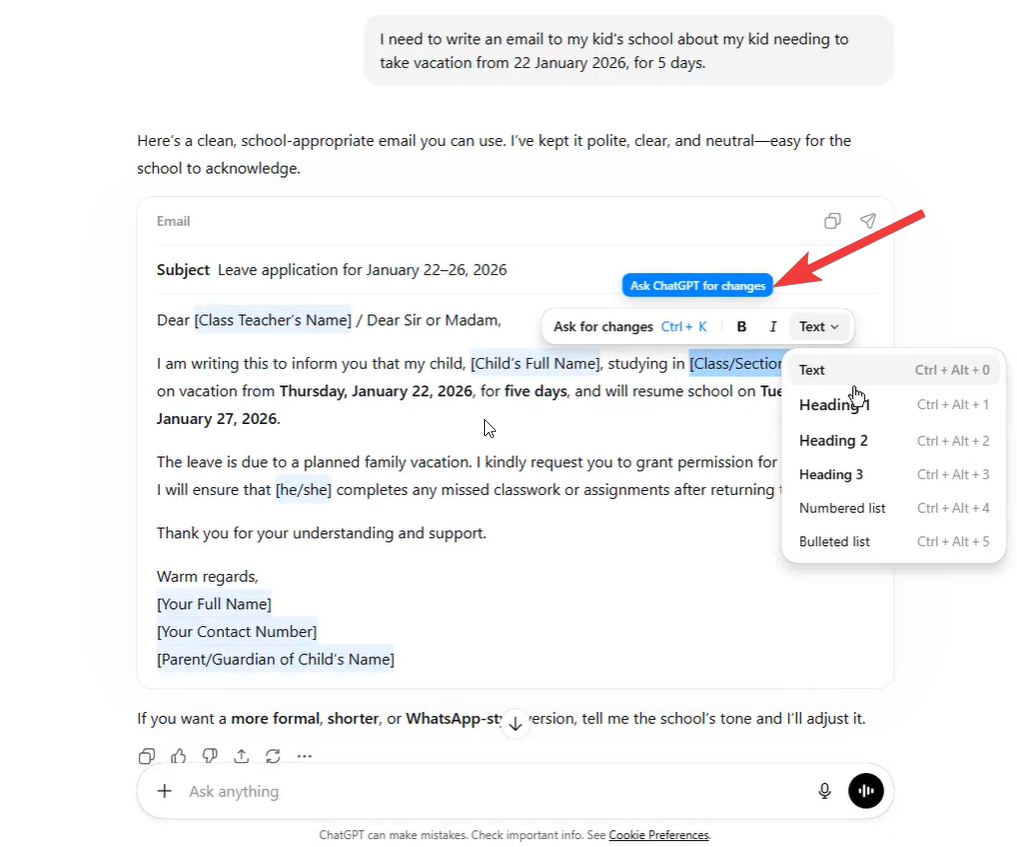Choose Heading 1 from style menu
Image resolution: width=1017 pixels, height=847 pixels.
[x=894, y=405]
